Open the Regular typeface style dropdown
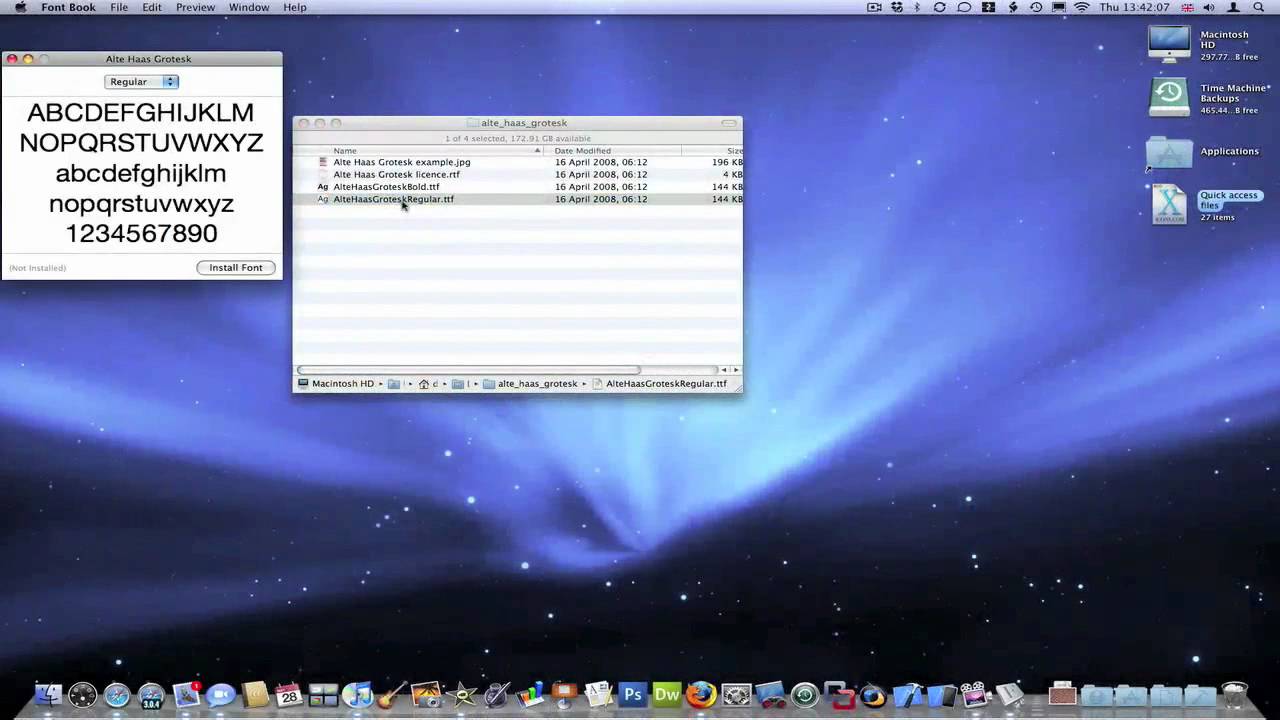 coord(141,82)
